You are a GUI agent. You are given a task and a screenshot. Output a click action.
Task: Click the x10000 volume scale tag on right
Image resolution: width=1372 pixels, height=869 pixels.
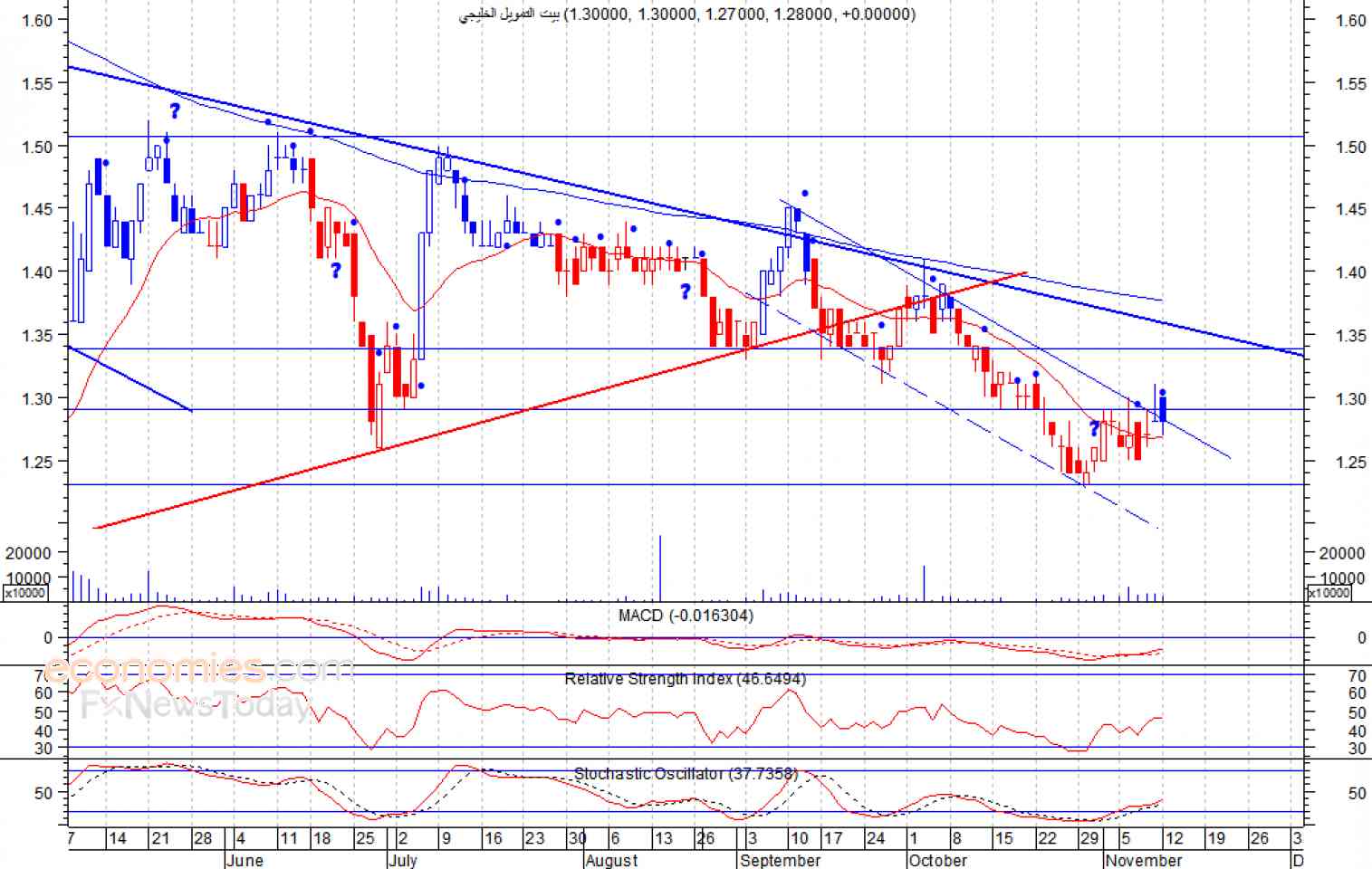[1329, 593]
